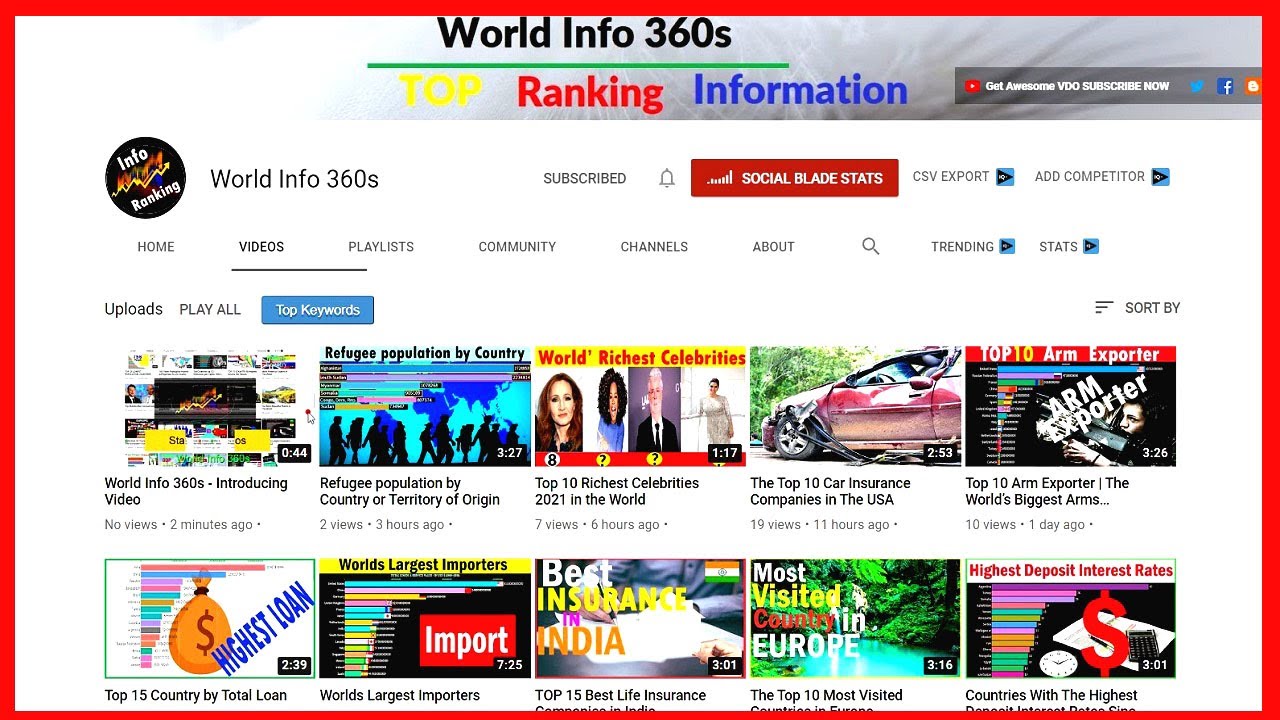Go to the COMMUNITY tab
This screenshot has width=1280, height=720.
pyautogui.click(x=517, y=247)
